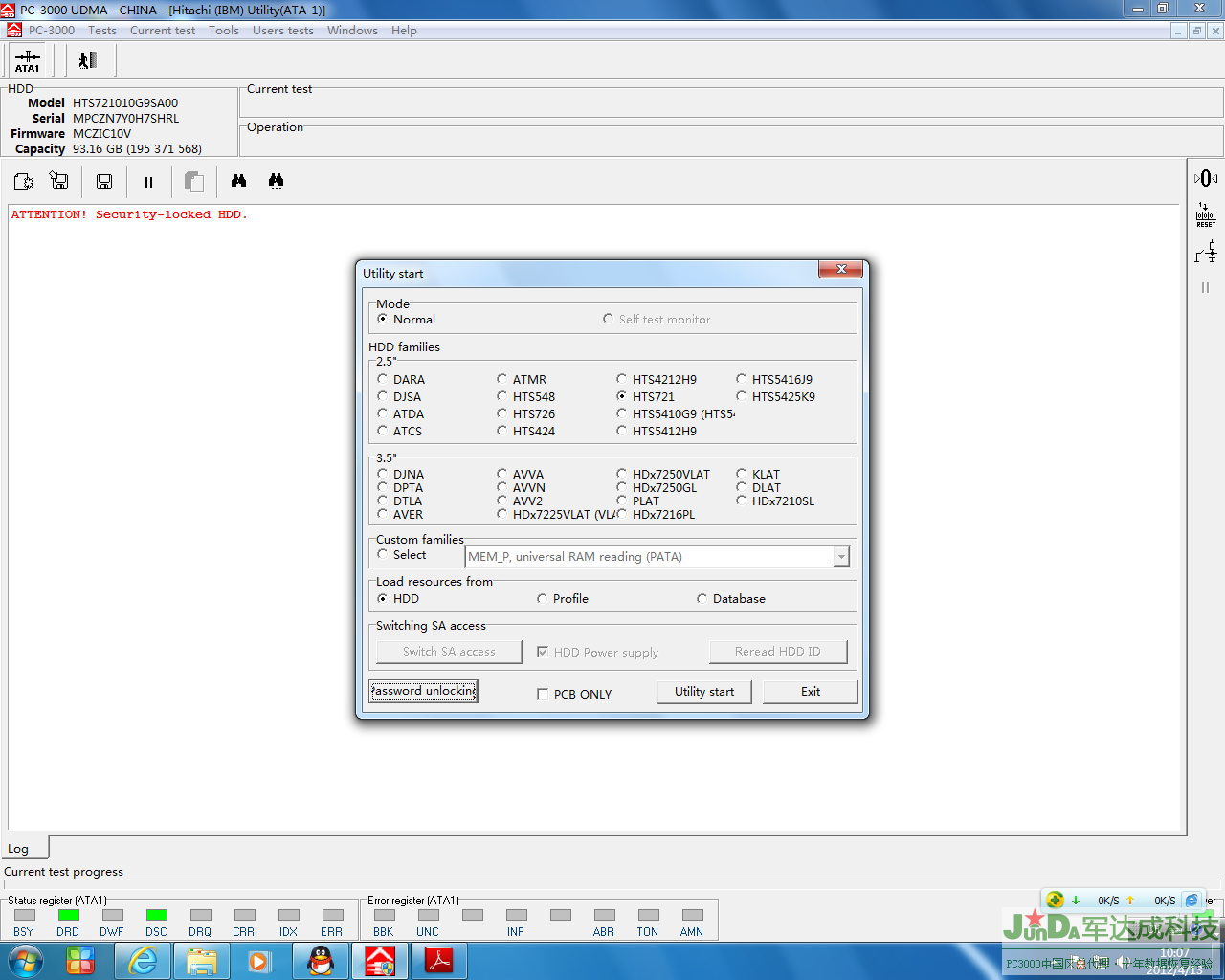This screenshot has width=1225, height=980.
Task: Click the exit utility running-man icon
Action: coord(88,60)
